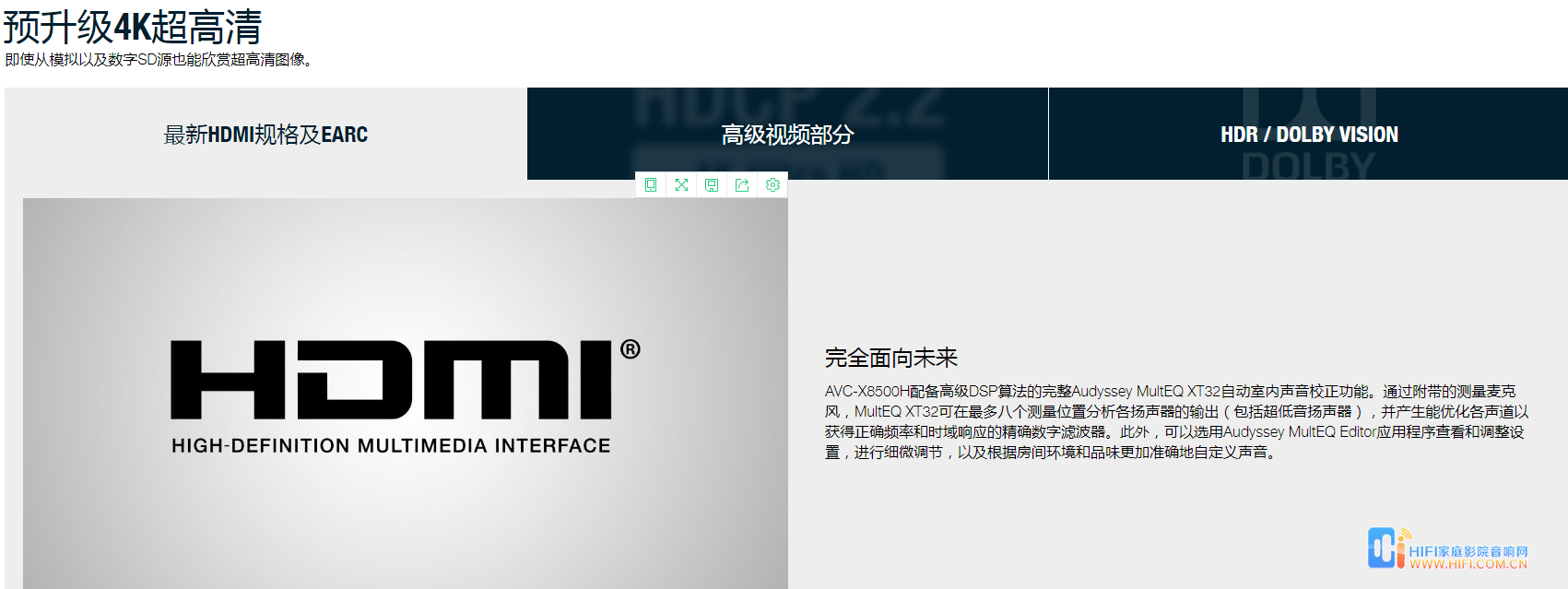This screenshot has width=1568, height=589.
Task: Open the gear settings icon on the image toolbar
Action: pos(772,184)
